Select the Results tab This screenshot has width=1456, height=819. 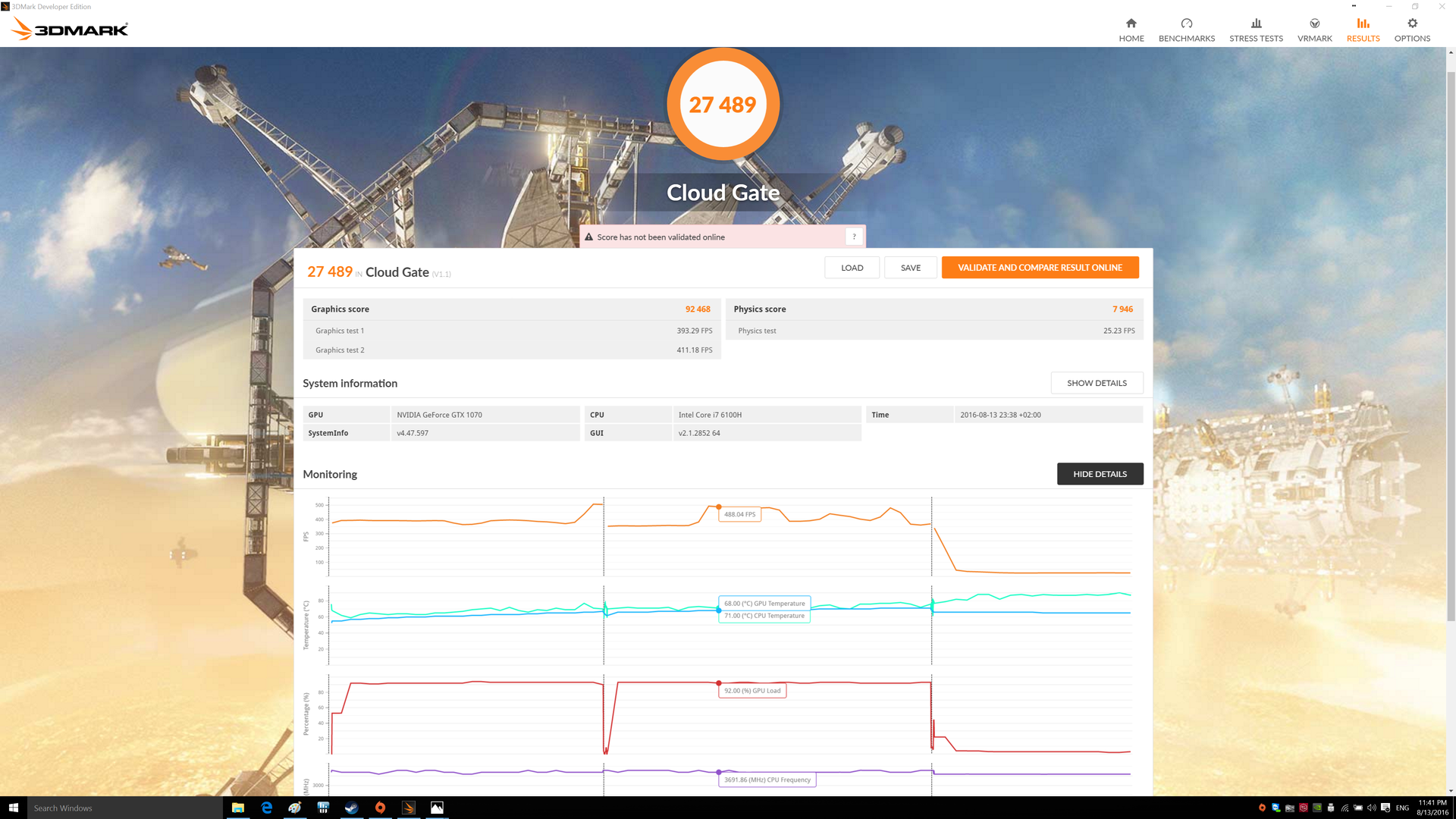[x=1363, y=30]
